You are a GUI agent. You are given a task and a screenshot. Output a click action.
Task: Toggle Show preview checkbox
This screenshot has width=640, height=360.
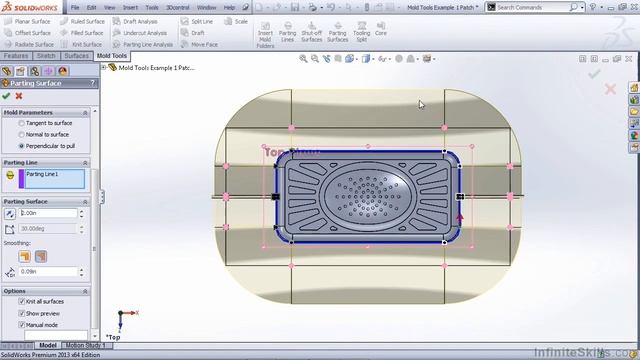point(22,313)
